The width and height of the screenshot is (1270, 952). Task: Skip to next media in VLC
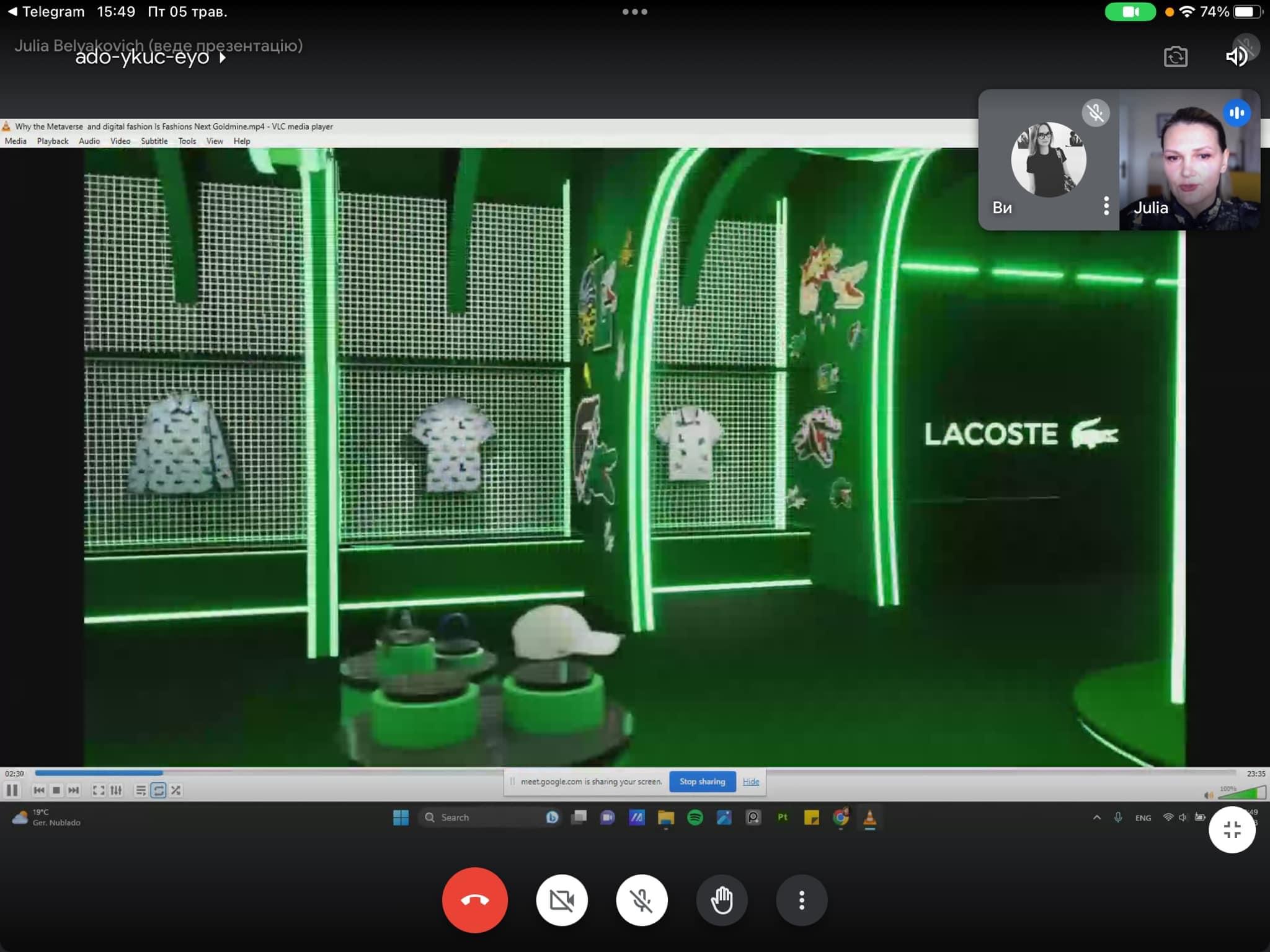pos(74,790)
